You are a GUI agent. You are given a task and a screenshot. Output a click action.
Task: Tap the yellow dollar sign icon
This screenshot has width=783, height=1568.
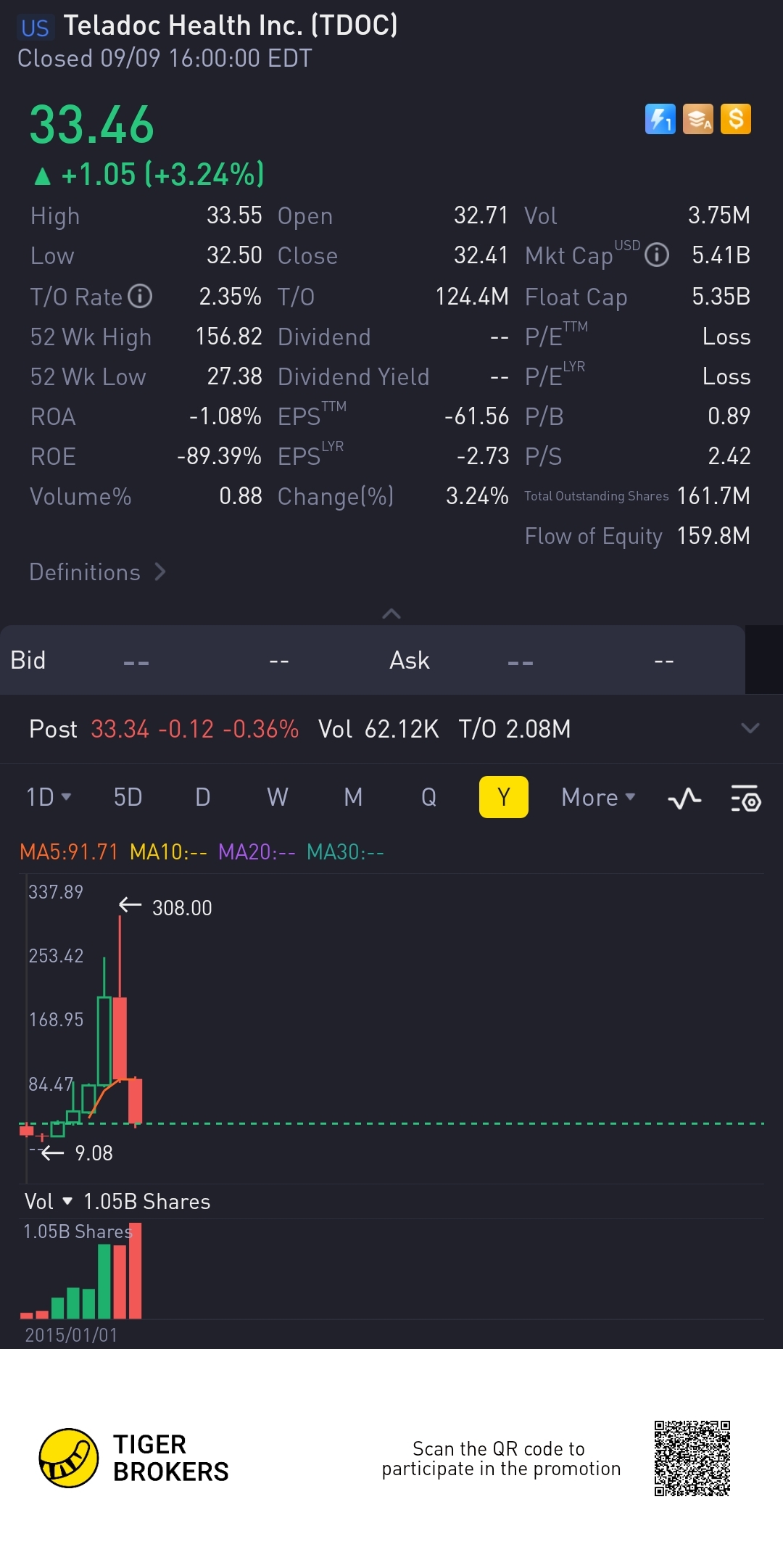pos(736,120)
